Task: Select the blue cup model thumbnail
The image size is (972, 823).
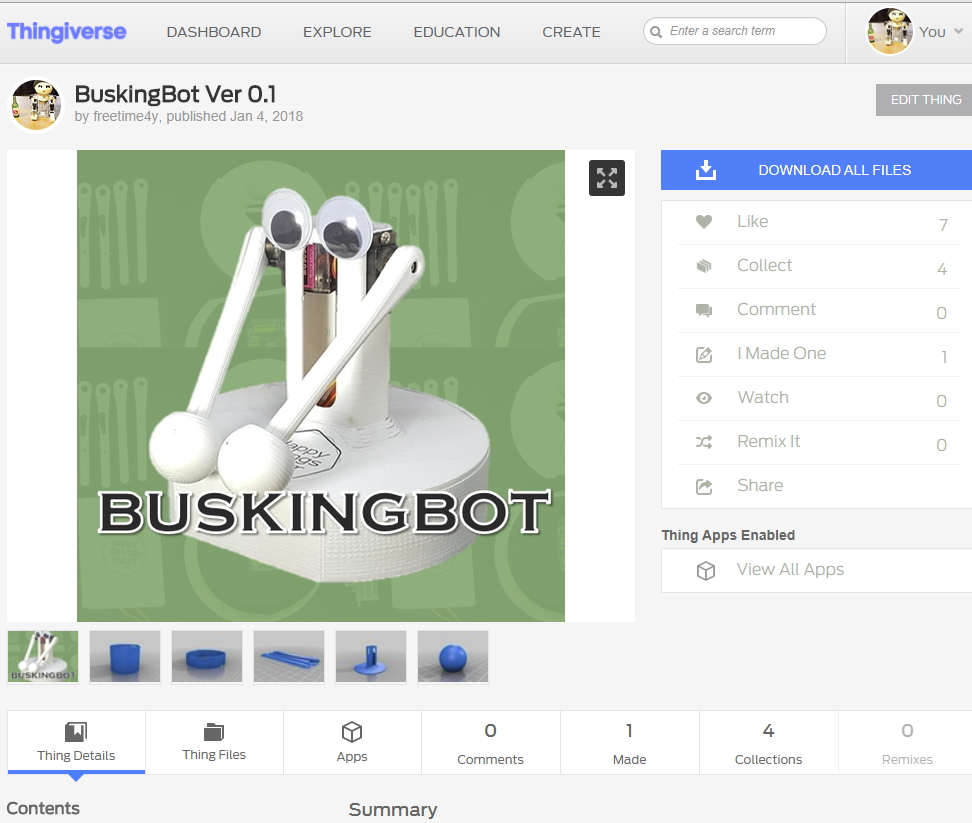Action: pyautogui.click(x=125, y=657)
